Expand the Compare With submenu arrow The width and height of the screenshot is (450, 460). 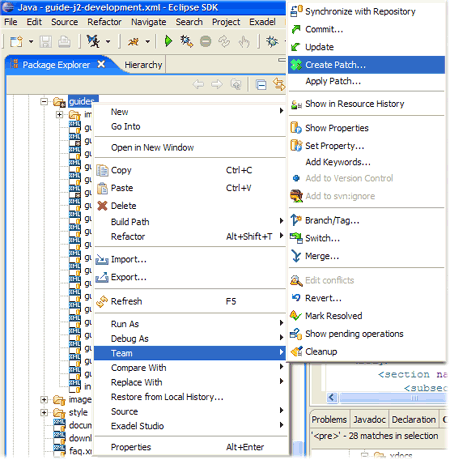pyautogui.click(x=281, y=366)
